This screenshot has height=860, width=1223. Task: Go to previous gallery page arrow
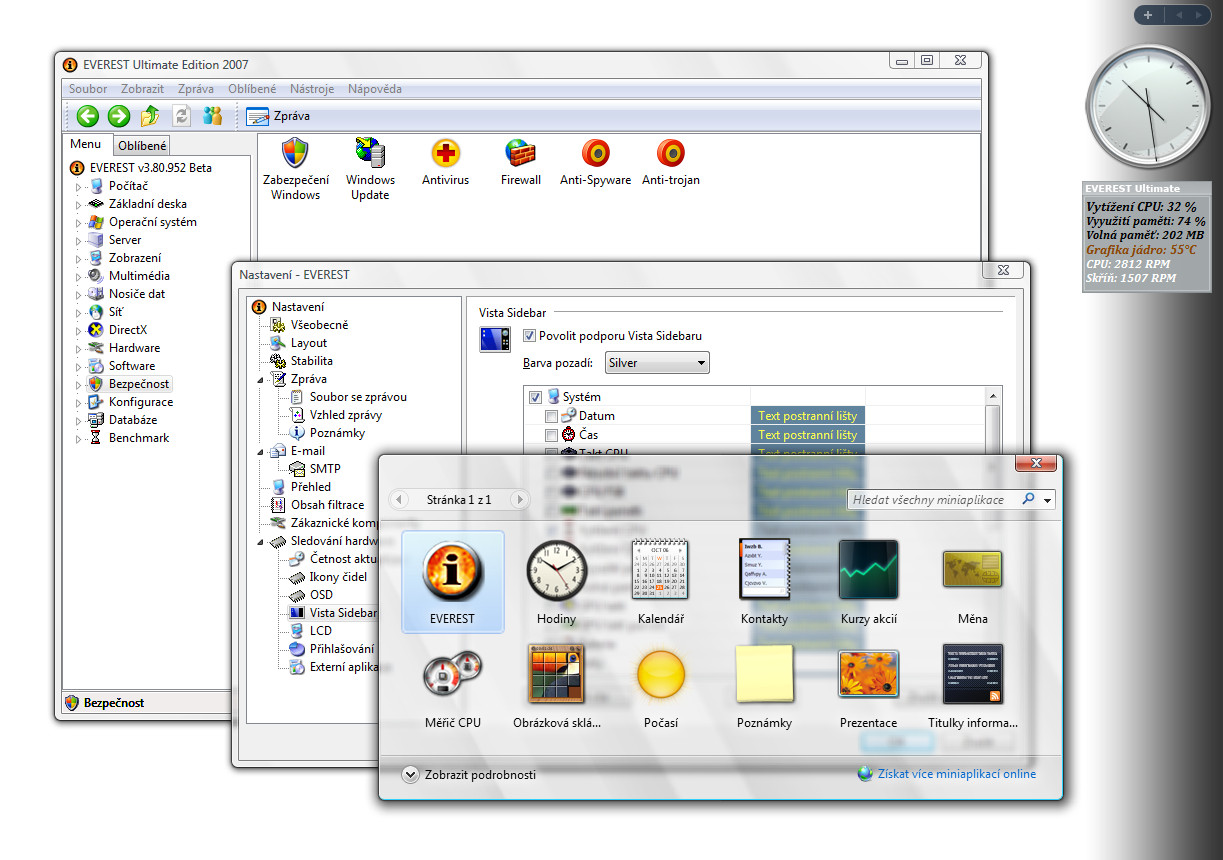pos(400,499)
